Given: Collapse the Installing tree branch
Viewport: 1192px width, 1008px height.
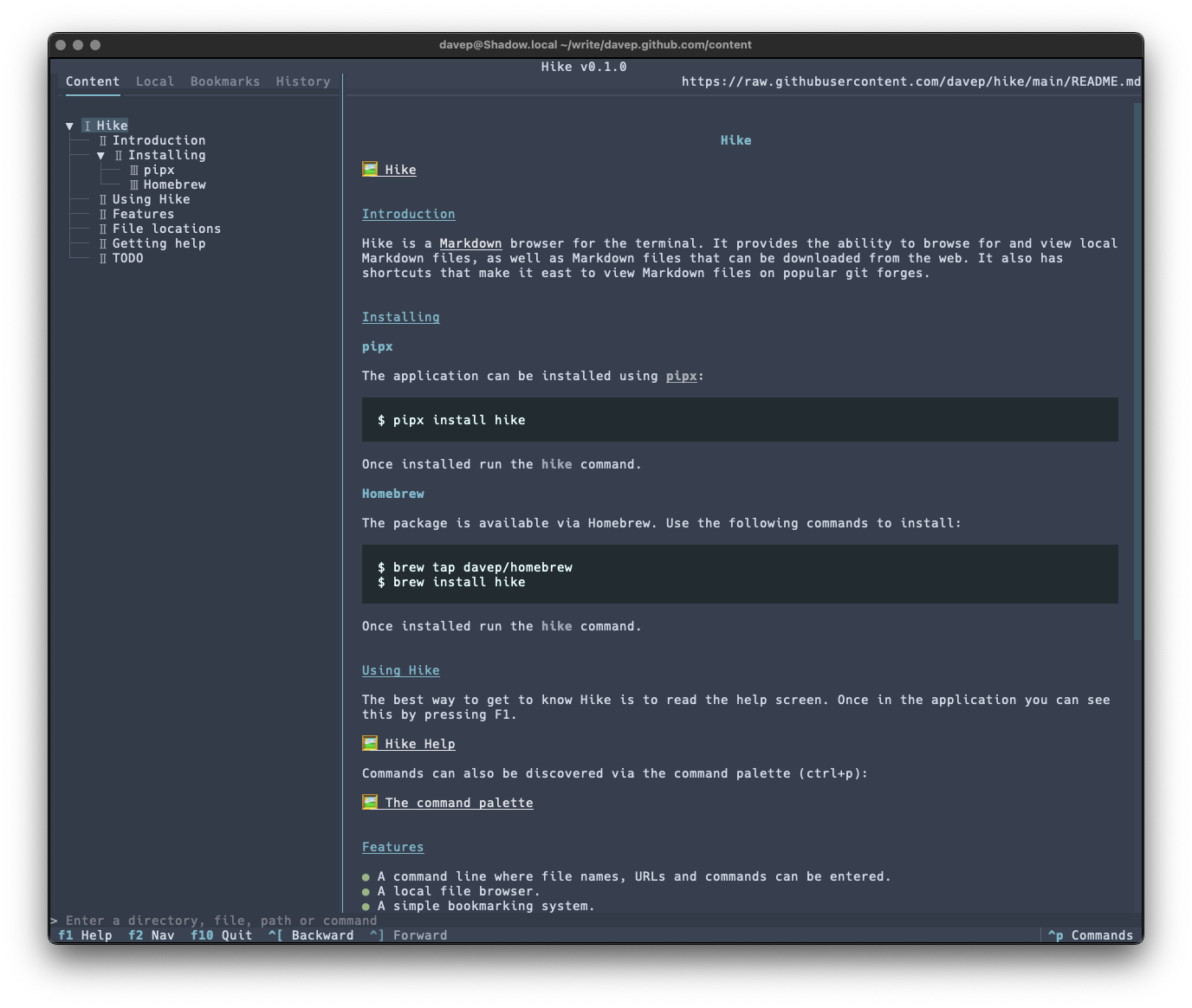Looking at the screenshot, I should [x=103, y=154].
